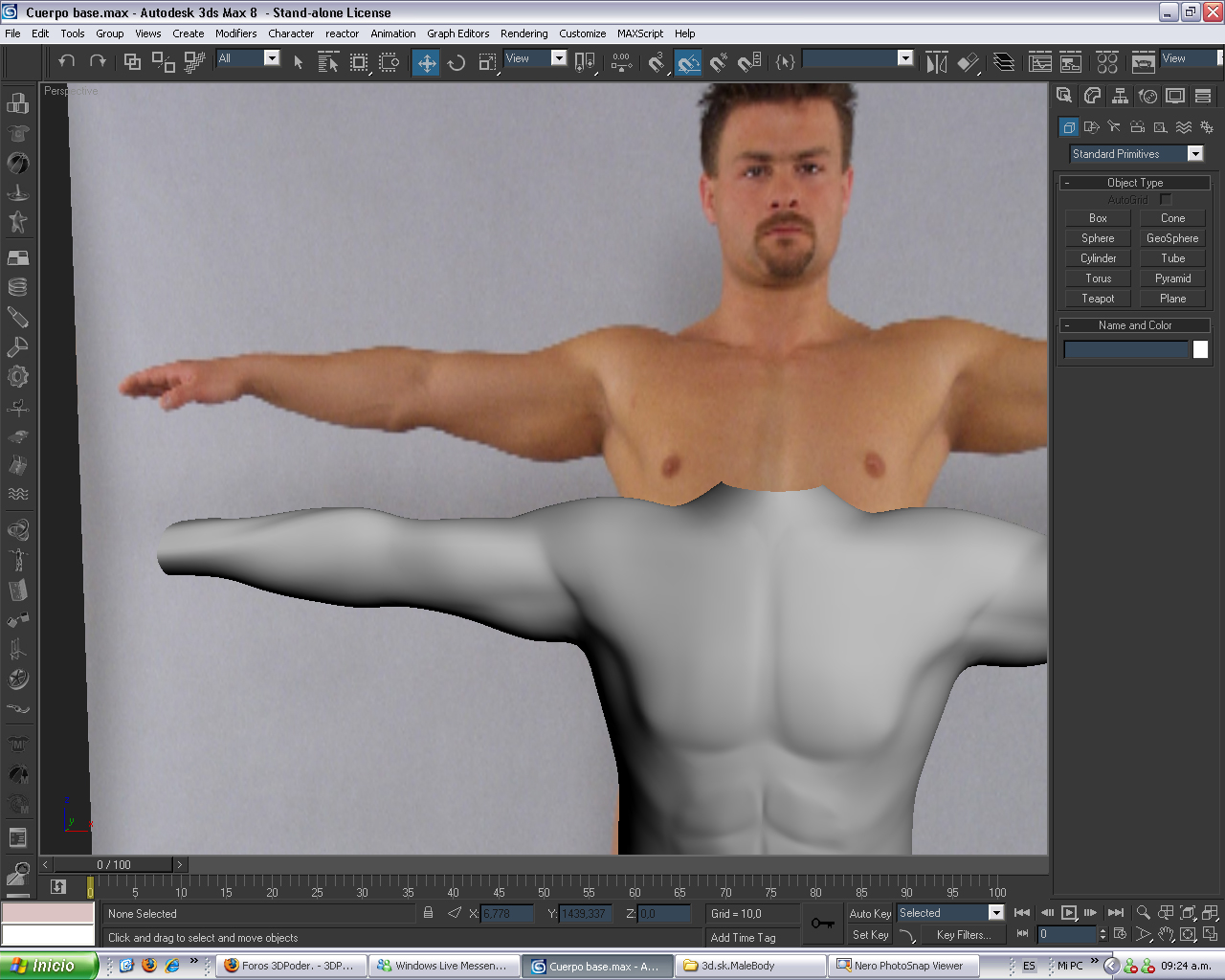Click the Mirror tool icon
Viewport: 1225px width, 980px height.
click(936, 63)
